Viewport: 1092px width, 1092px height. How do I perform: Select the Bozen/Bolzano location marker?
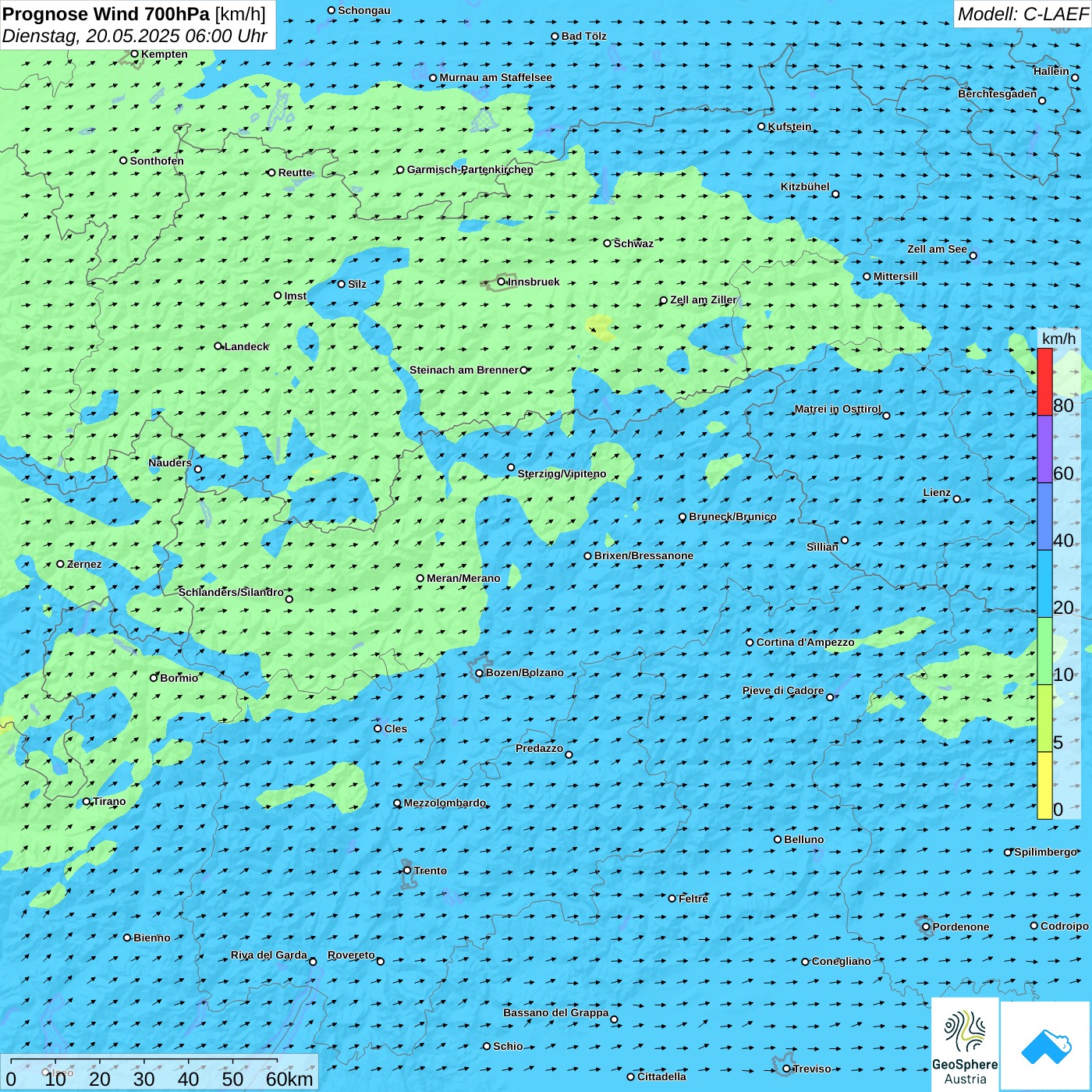pyautogui.click(x=479, y=673)
